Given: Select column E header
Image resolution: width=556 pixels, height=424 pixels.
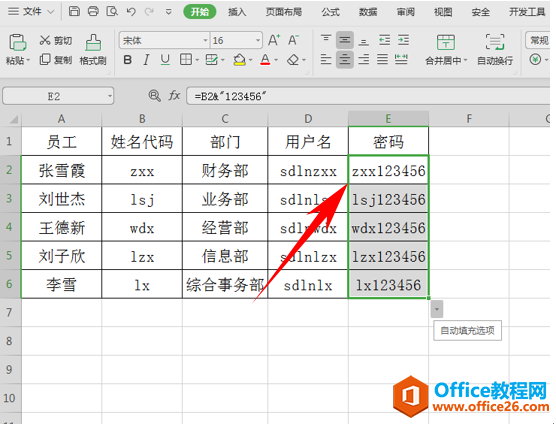Looking at the screenshot, I should 388,118.
